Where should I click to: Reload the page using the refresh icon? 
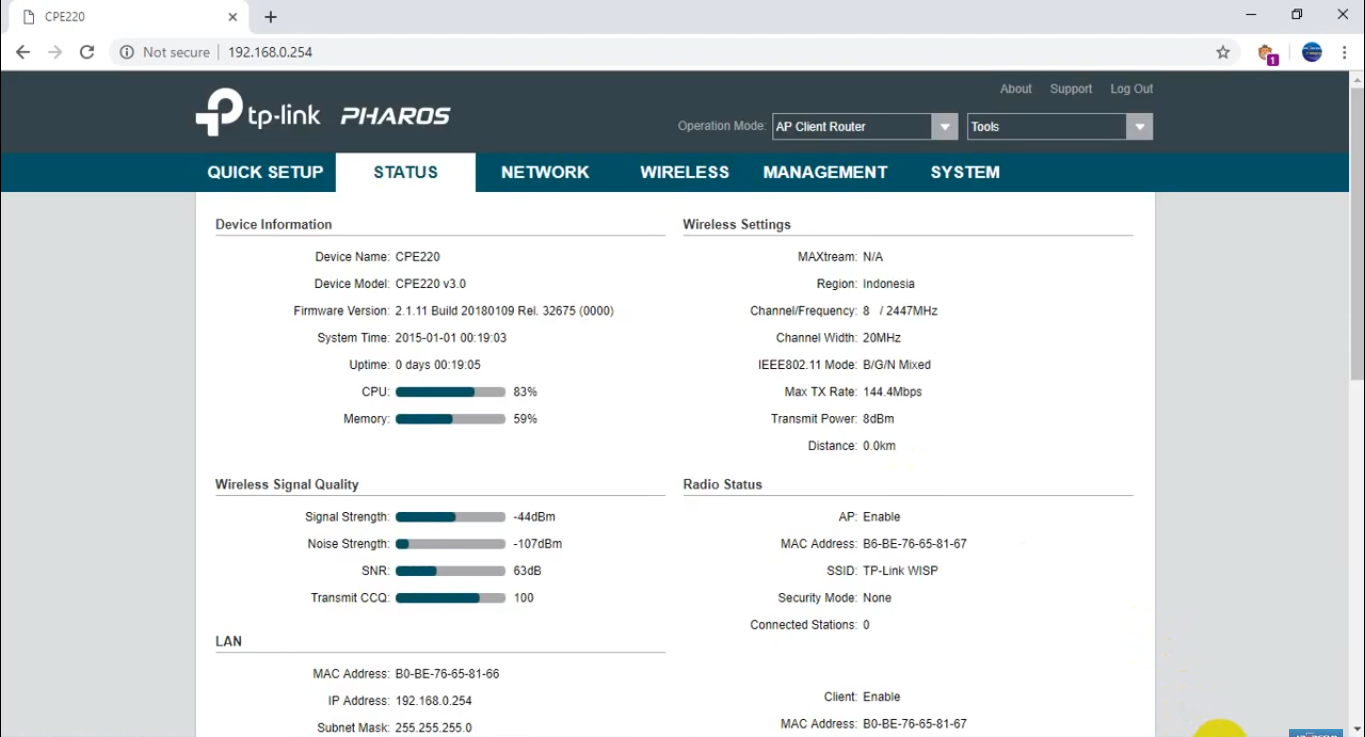(87, 51)
